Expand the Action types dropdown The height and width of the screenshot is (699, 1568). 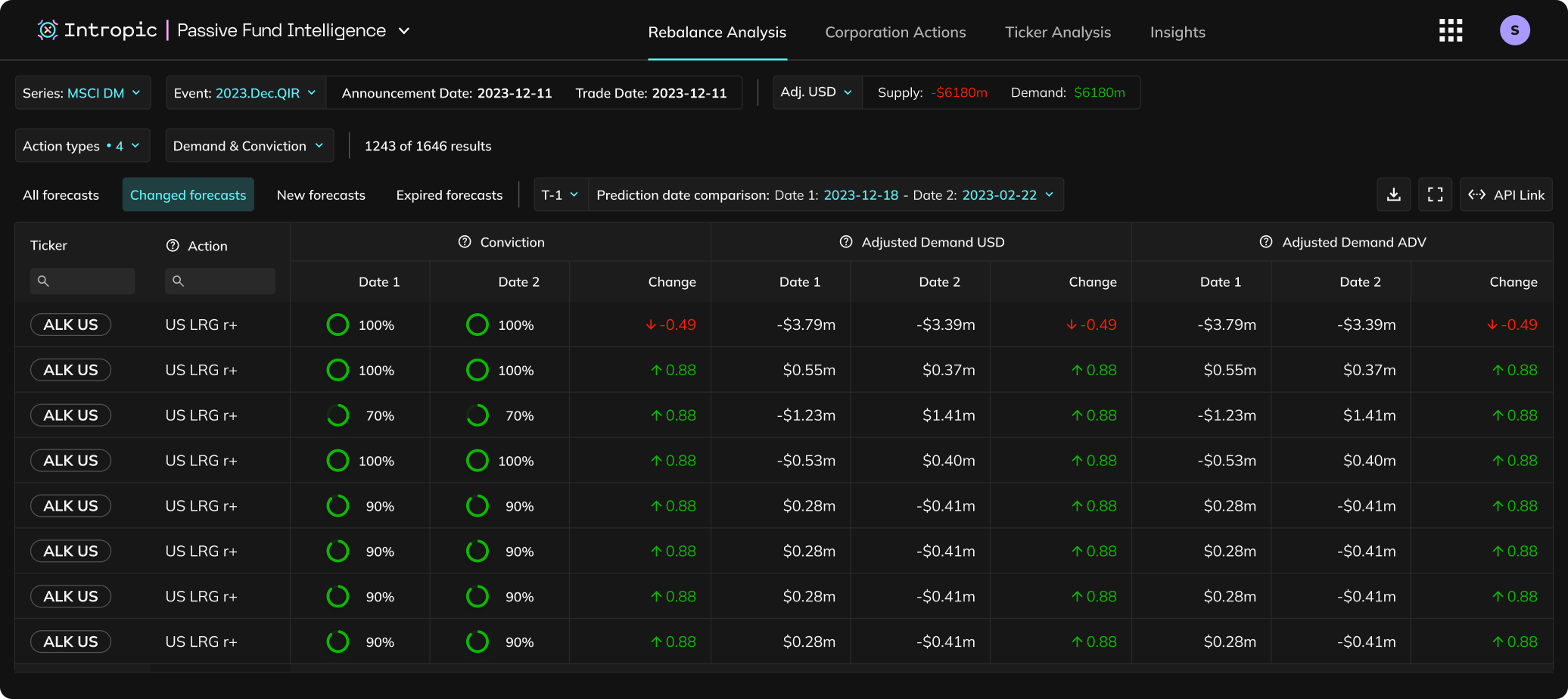pyautogui.click(x=82, y=146)
